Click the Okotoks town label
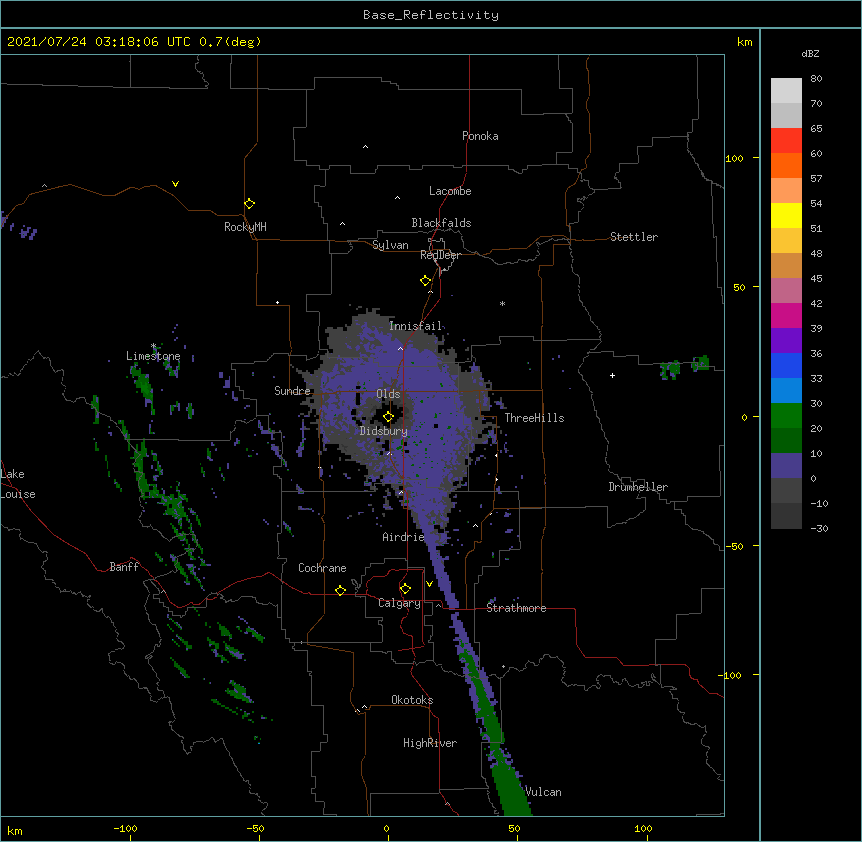Screen dimensions: 862x842 [412, 700]
